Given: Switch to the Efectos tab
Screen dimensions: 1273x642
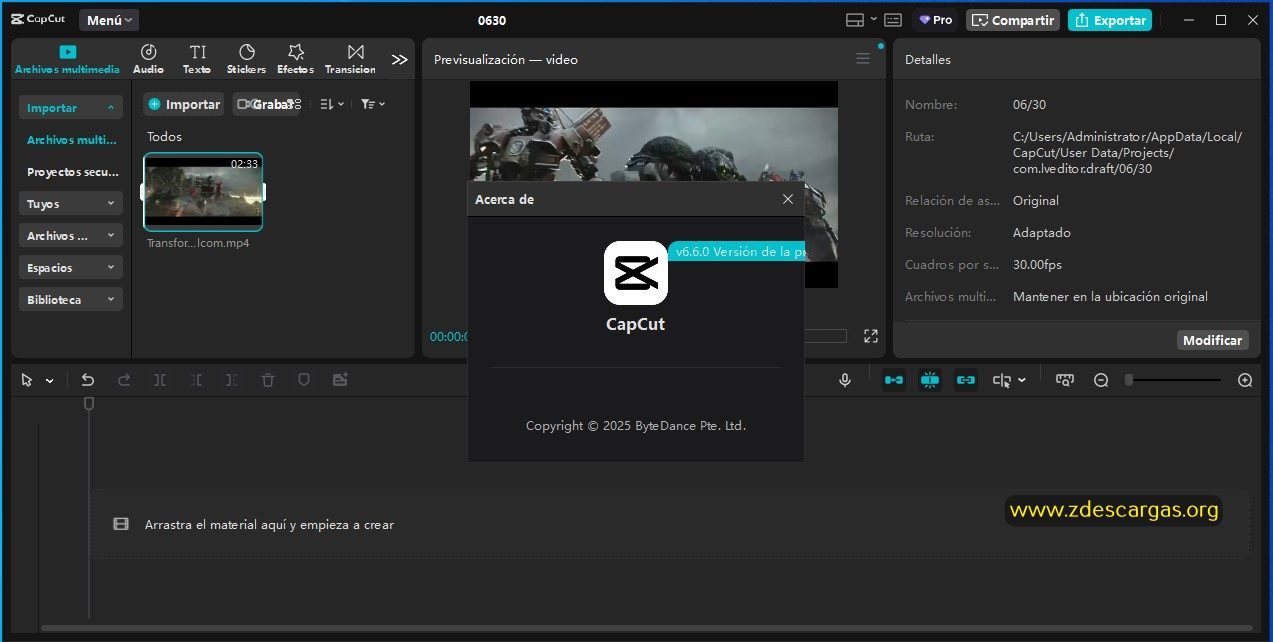Looking at the screenshot, I should point(295,60).
